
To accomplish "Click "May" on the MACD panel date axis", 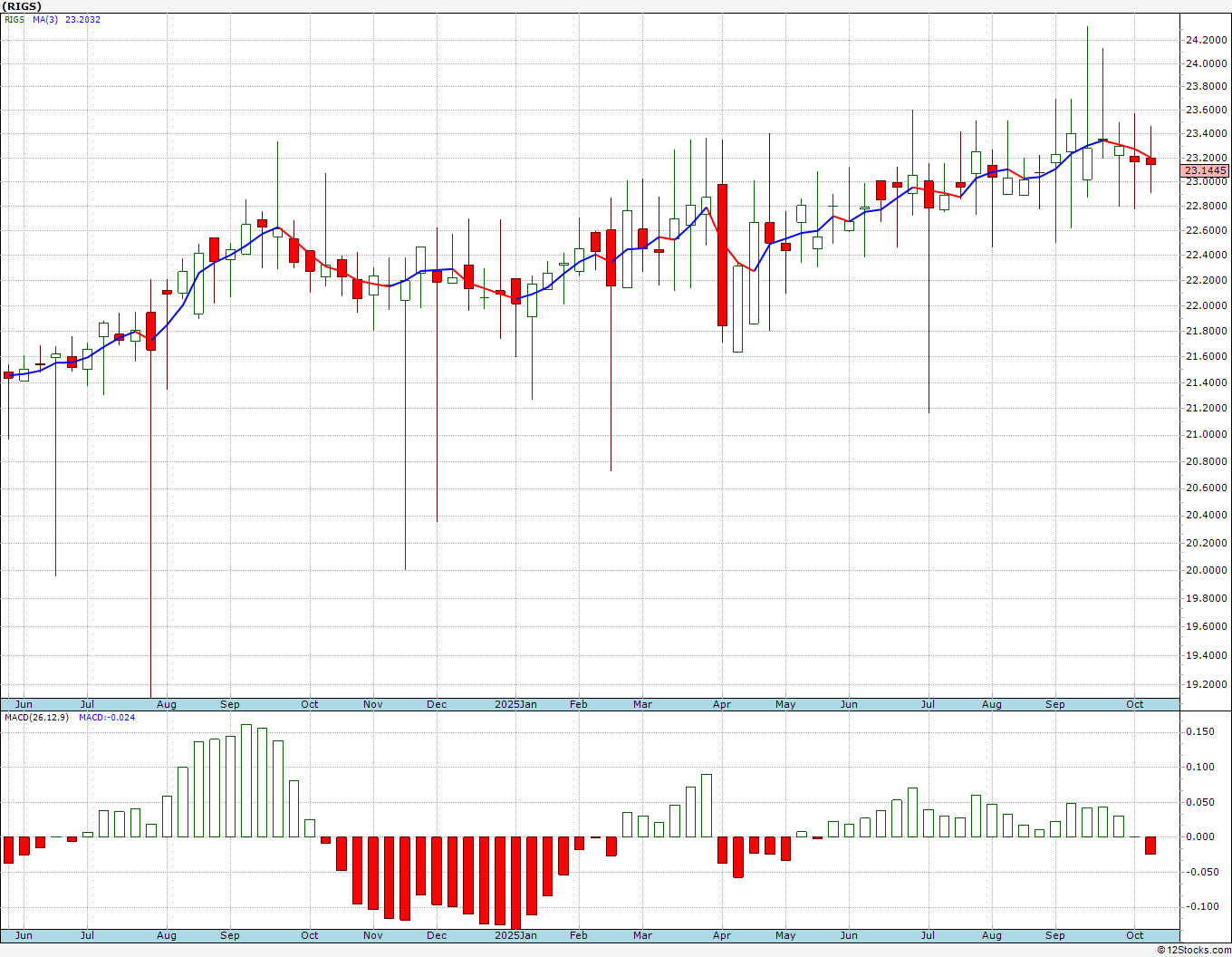I will (785, 935).
